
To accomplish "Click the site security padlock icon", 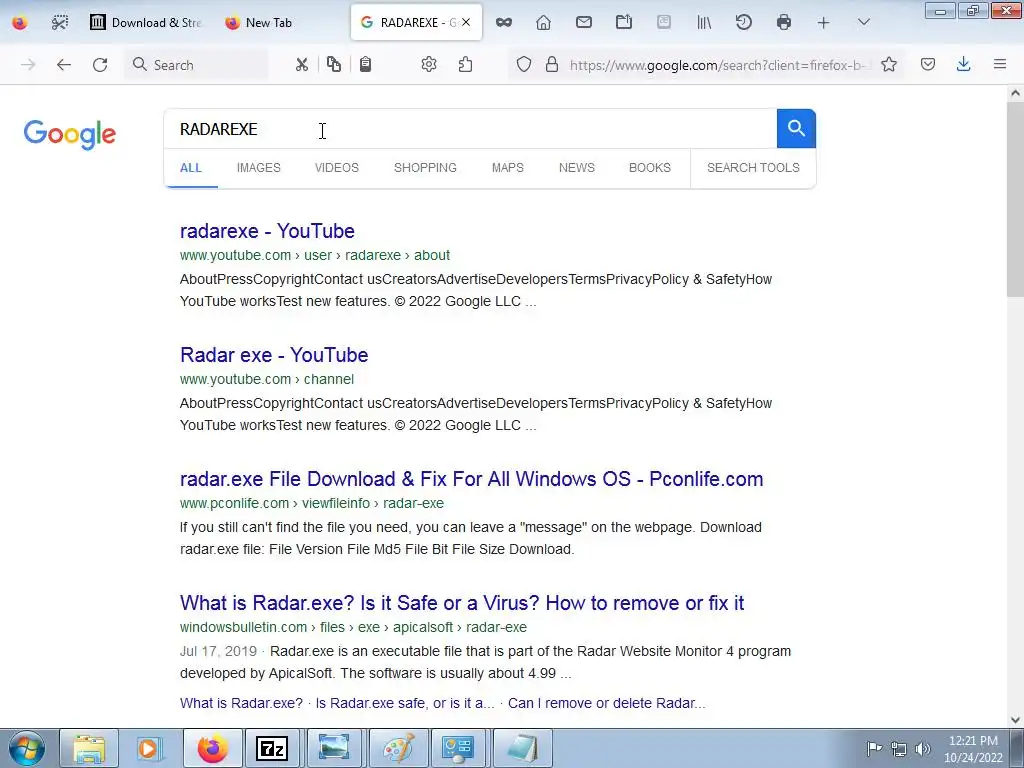I will [552, 64].
